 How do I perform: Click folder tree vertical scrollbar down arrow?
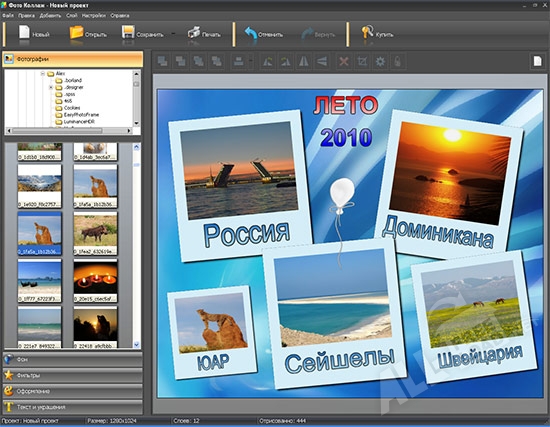pos(136,123)
